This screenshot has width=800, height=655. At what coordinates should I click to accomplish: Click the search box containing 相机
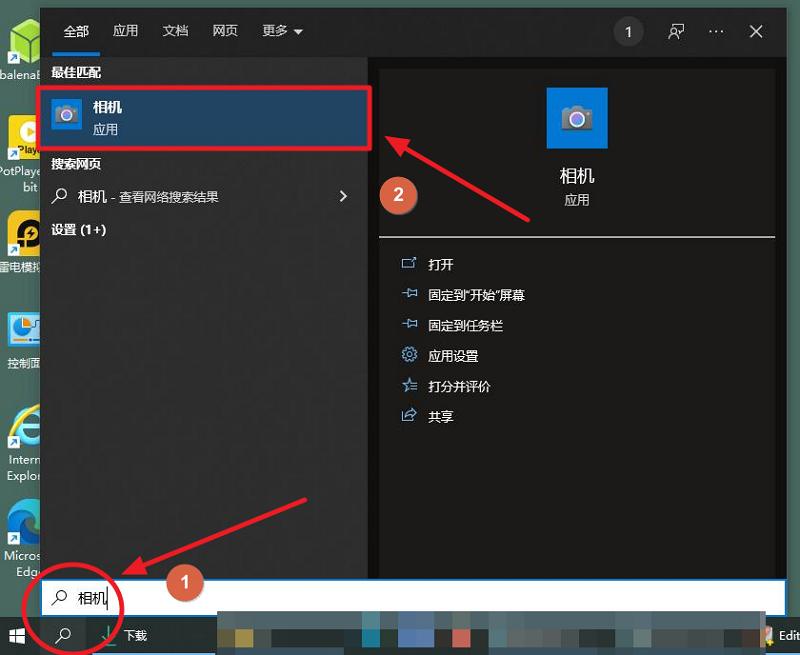tap(413, 597)
